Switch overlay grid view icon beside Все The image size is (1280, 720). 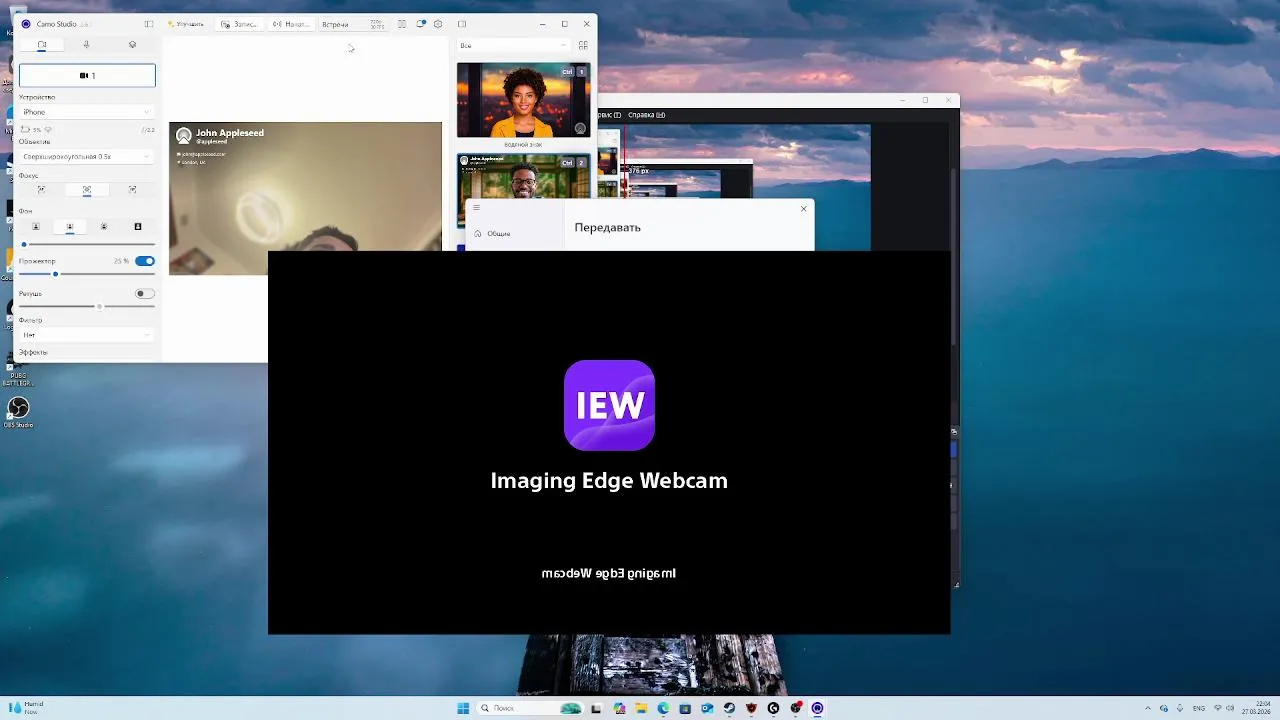point(583,45)
